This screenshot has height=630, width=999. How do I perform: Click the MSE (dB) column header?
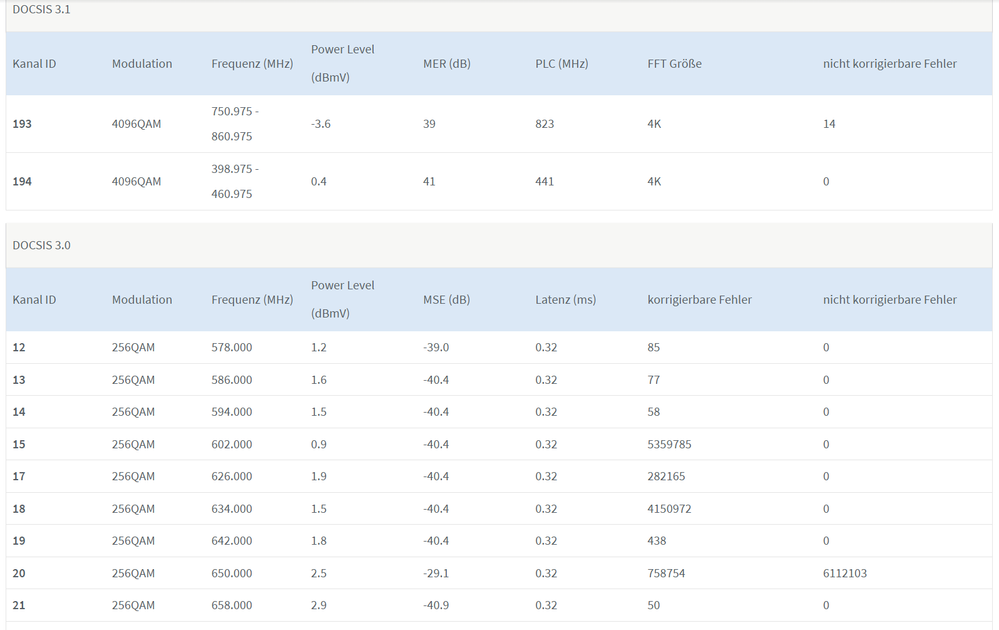tap(445, 300)
